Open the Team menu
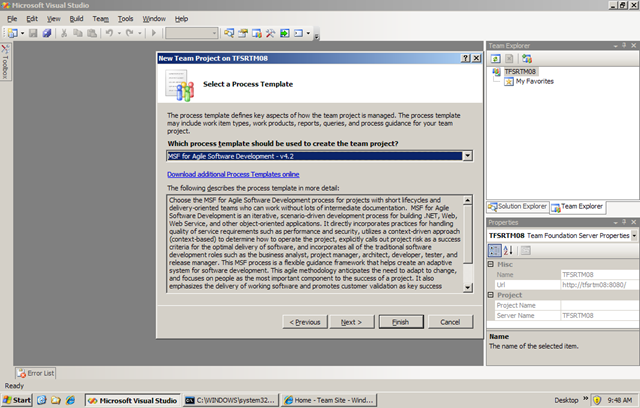The height and width of the screenshot is (408, 640). tap(100, 19)
